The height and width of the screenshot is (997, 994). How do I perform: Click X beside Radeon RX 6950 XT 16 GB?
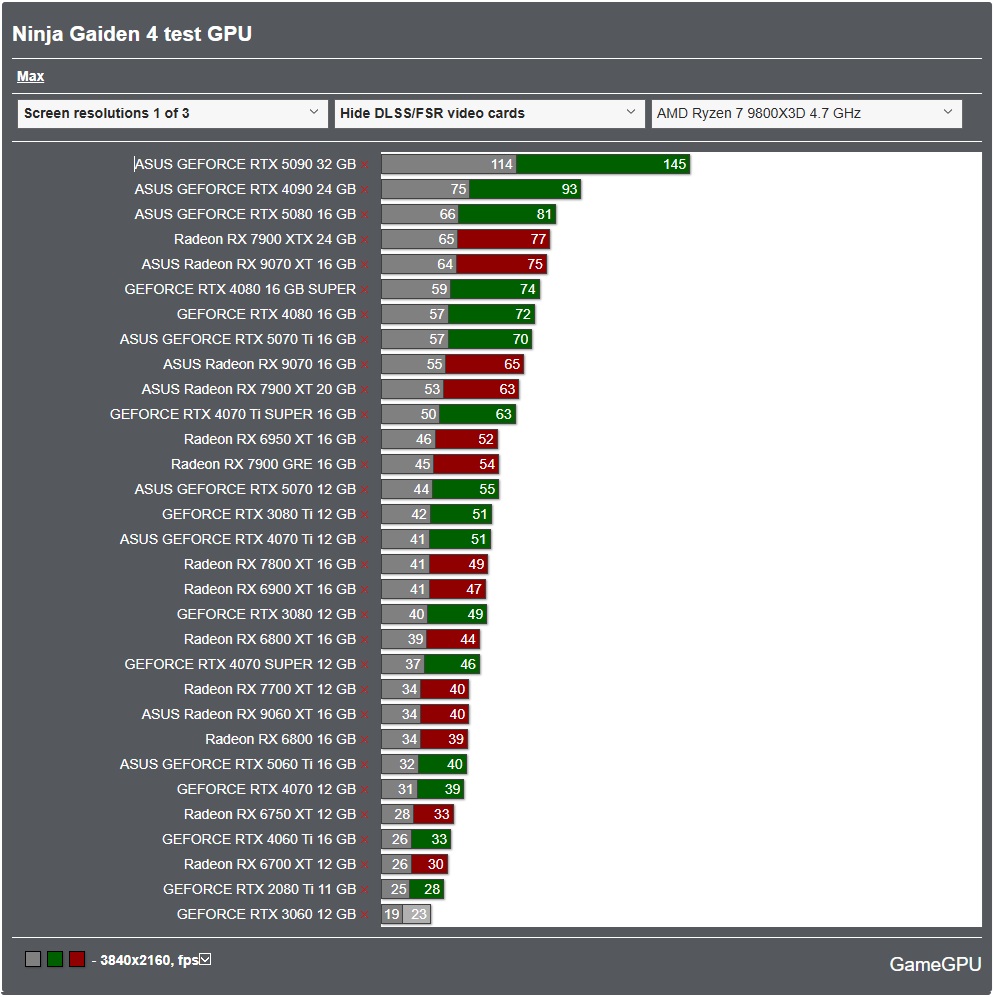click(x=366, y=439)
